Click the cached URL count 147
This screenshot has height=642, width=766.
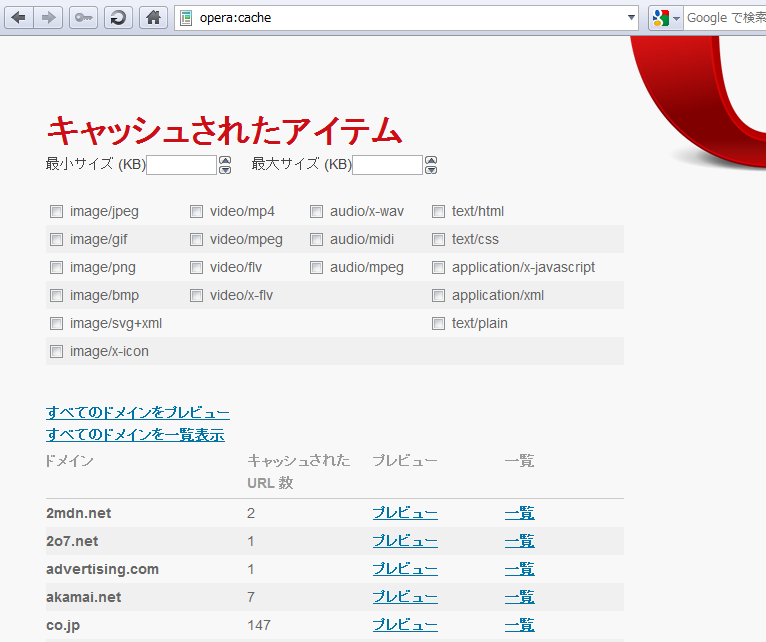(259, 625)
